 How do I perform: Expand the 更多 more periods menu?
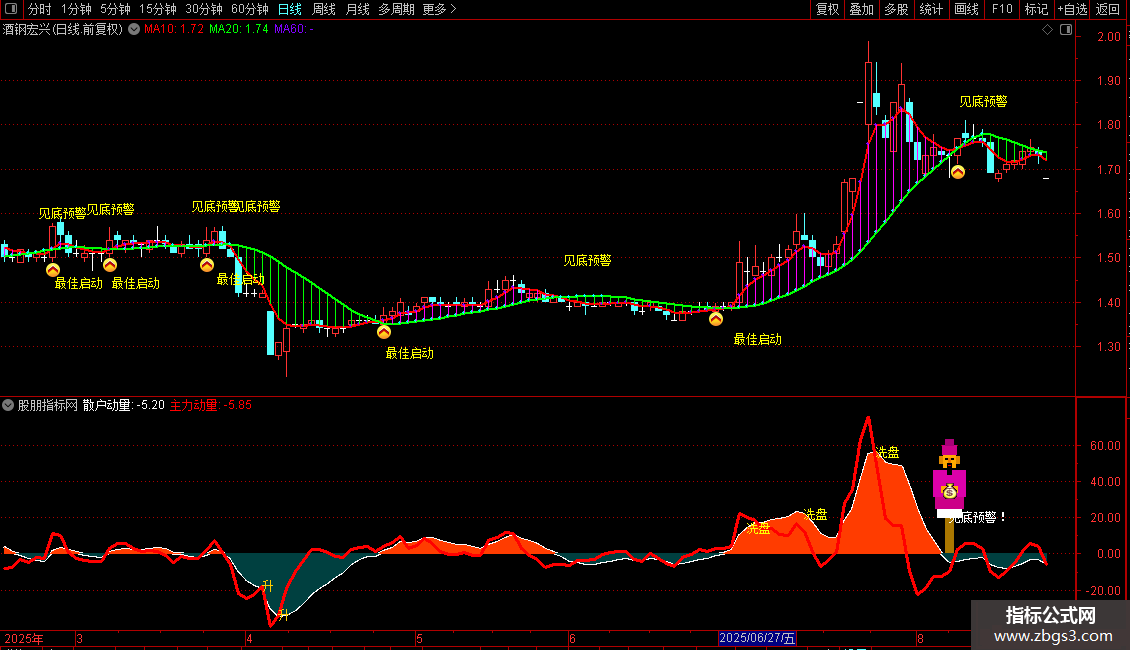439,9
